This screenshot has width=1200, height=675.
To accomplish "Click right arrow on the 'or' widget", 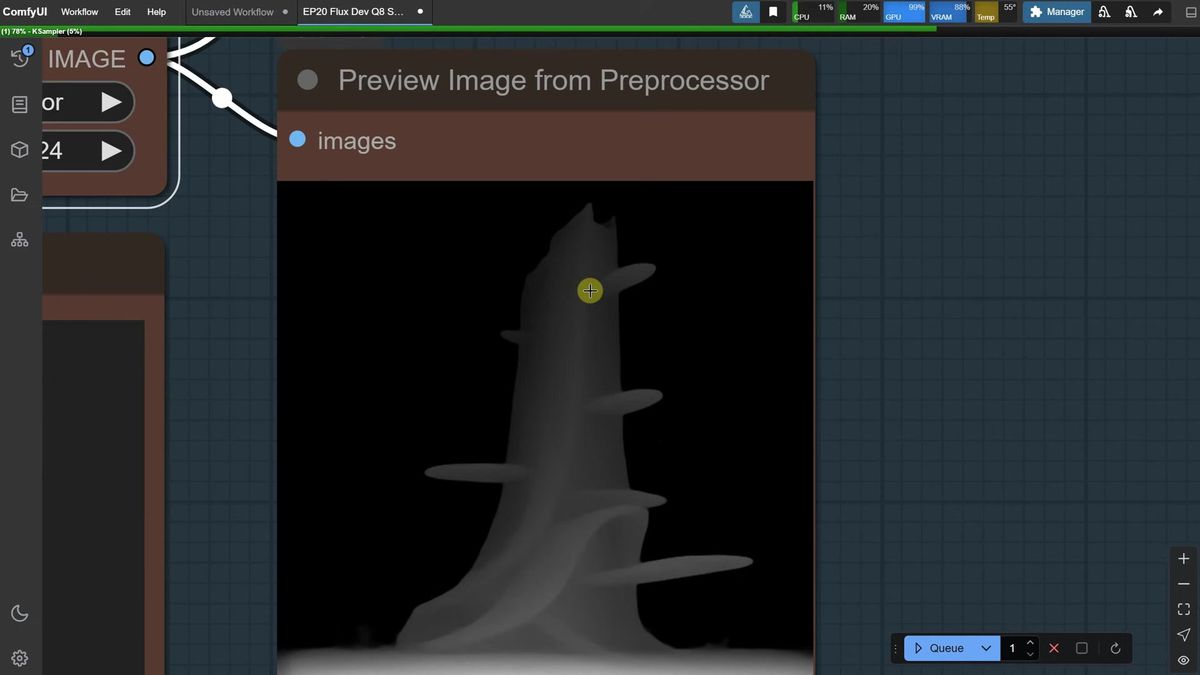I will point(111,101).
